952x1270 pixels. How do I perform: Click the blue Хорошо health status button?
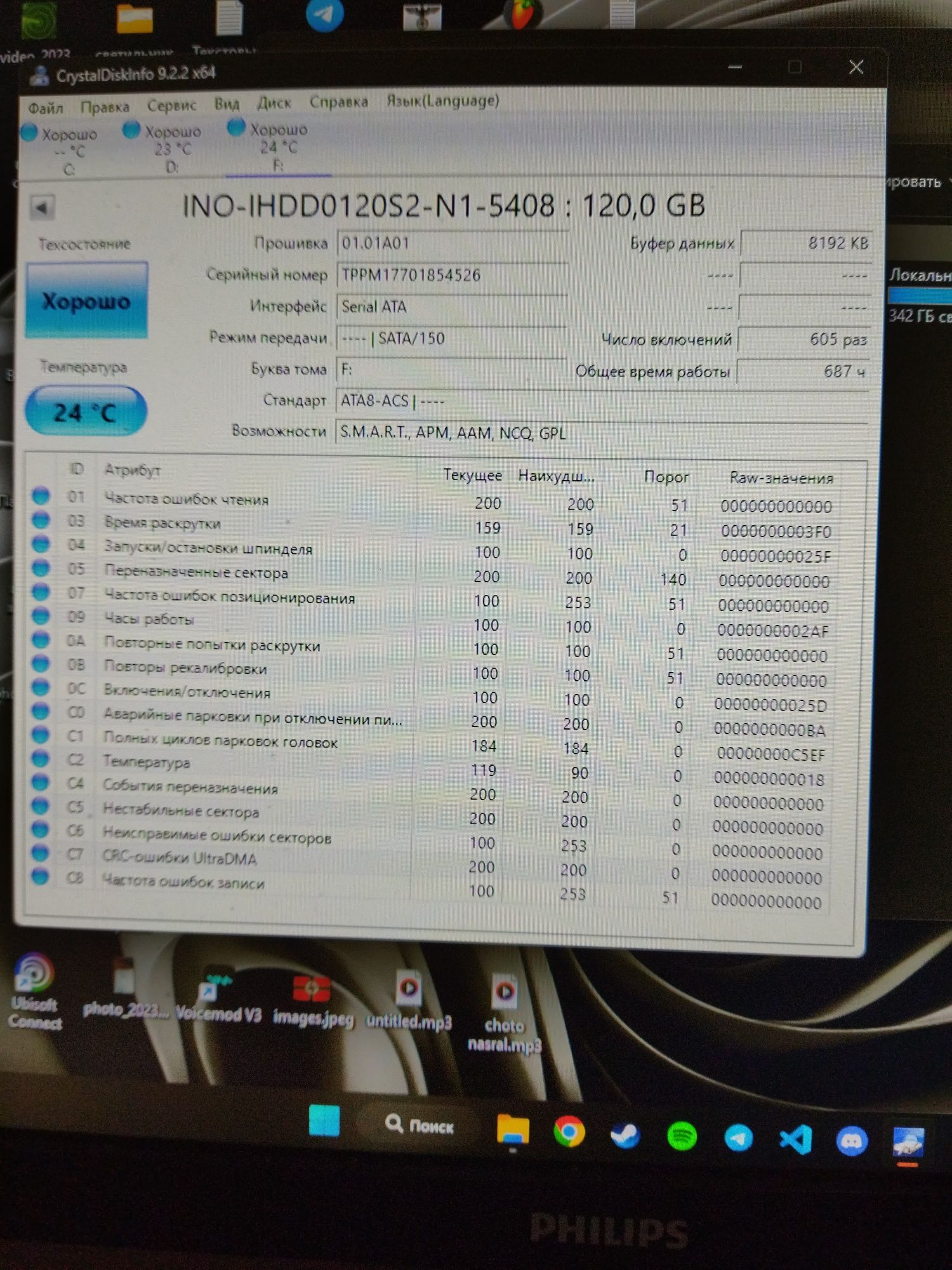tap(86, 300)
